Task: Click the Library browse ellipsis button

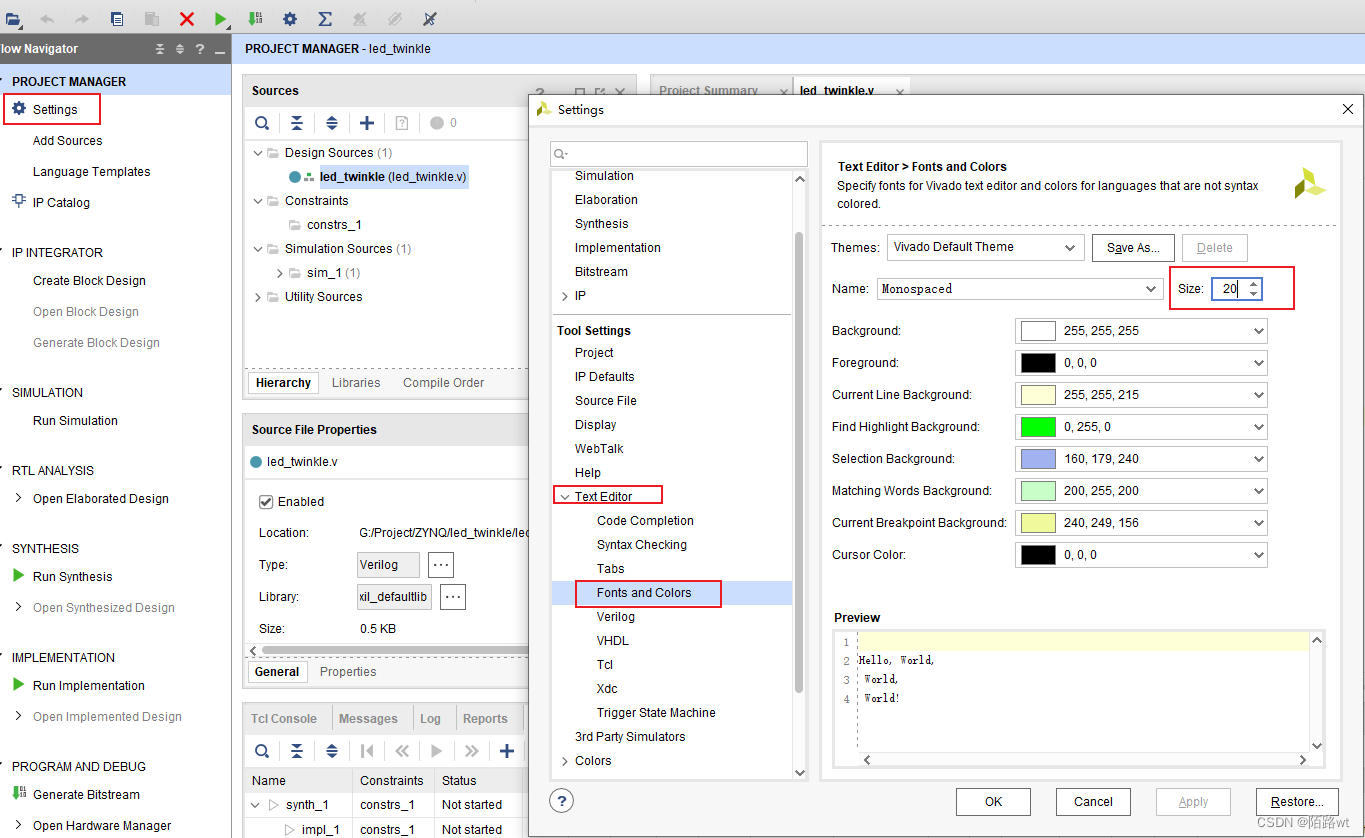Action: pos(453,597)
